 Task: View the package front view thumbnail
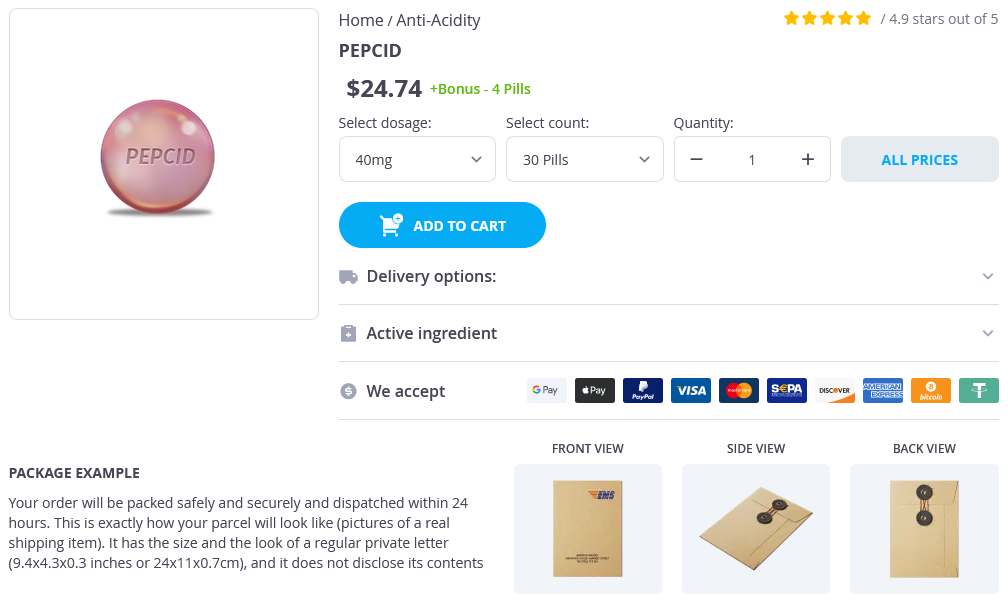coord(588,528)
